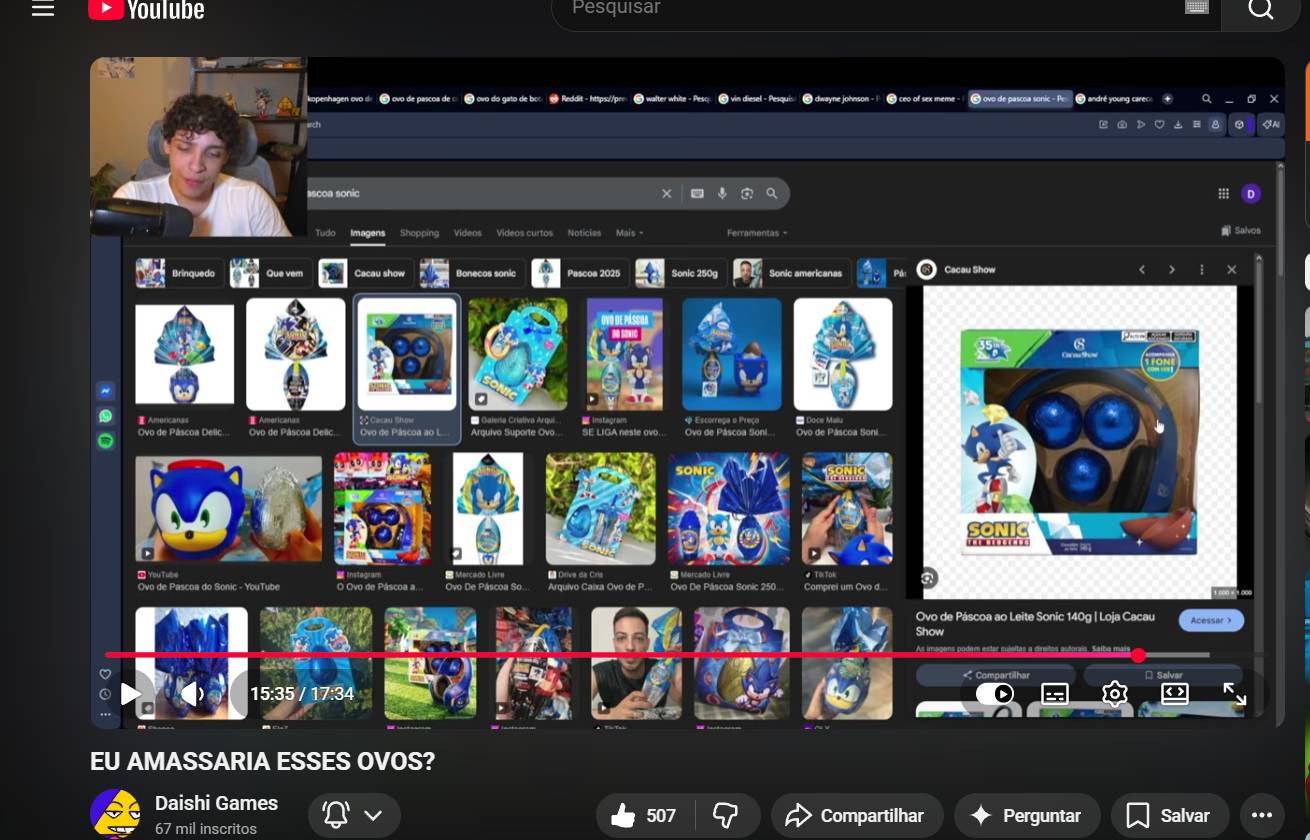Open the three-dot more actions menu
Viewport: 1310px width, 840px height.
(1262, 816)
